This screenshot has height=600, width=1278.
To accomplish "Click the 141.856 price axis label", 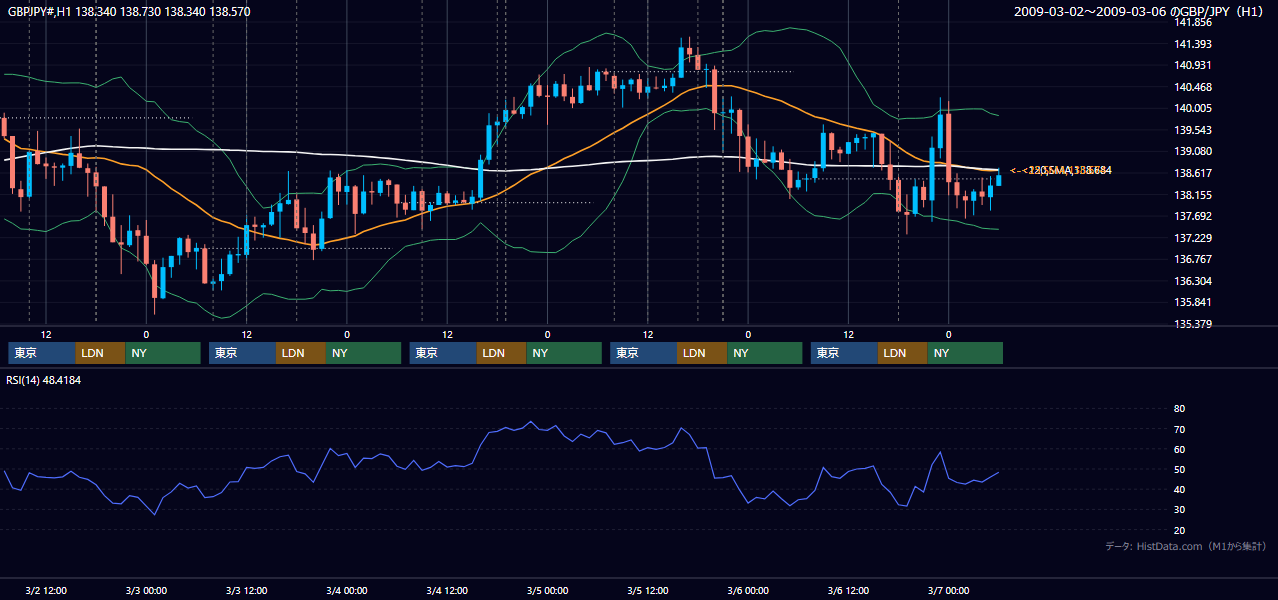I will tap(1194, 22).
